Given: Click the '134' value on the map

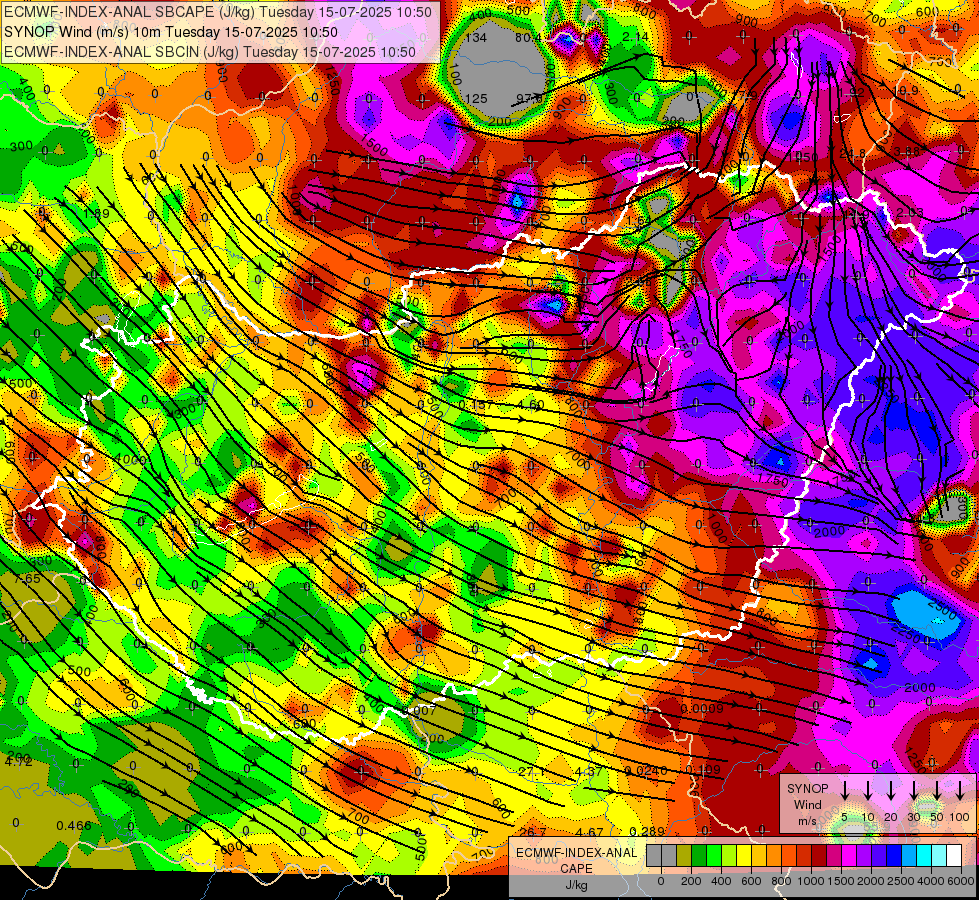Looking at the screenshot, I should click(x=476, y=37).
